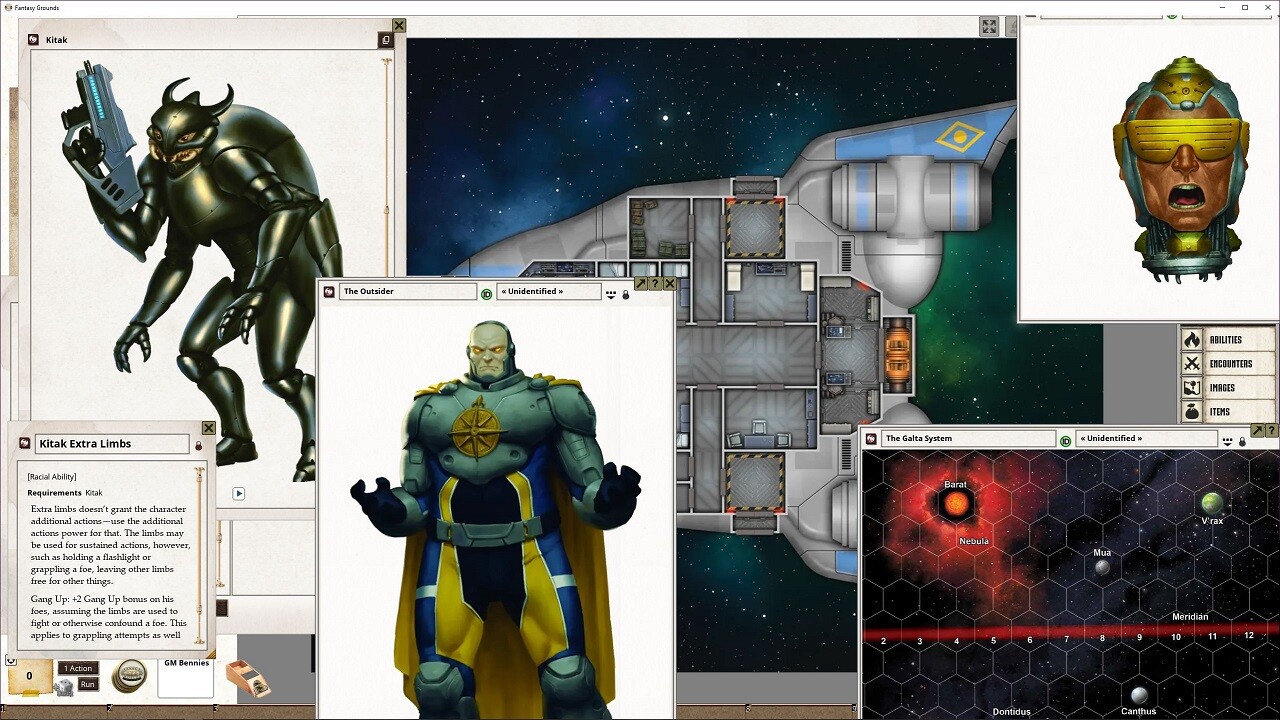Image resolution: width=1280 pixels, height=720 pixels.
Task: Open the Encounters sidebar panel
Action: [x=1227, y=364]
